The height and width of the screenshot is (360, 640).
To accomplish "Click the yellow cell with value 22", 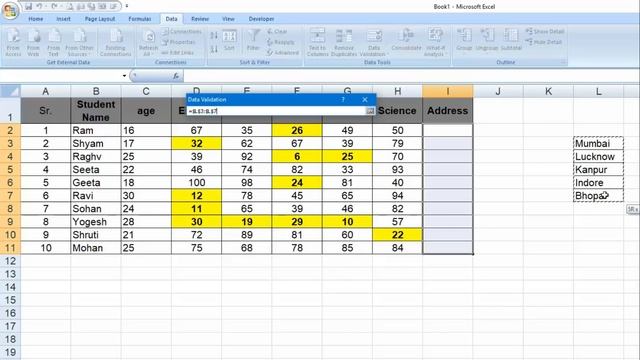I will point(397,235).
